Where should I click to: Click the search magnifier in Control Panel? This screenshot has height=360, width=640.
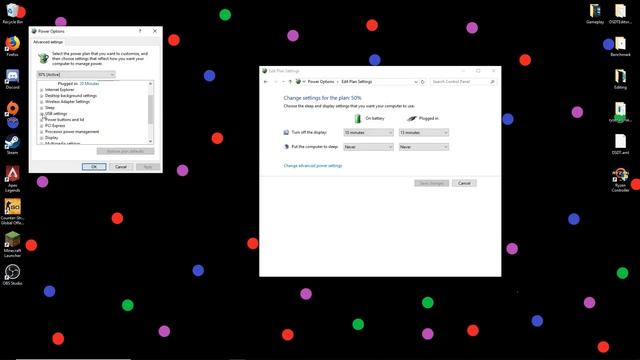click(492, 82)
